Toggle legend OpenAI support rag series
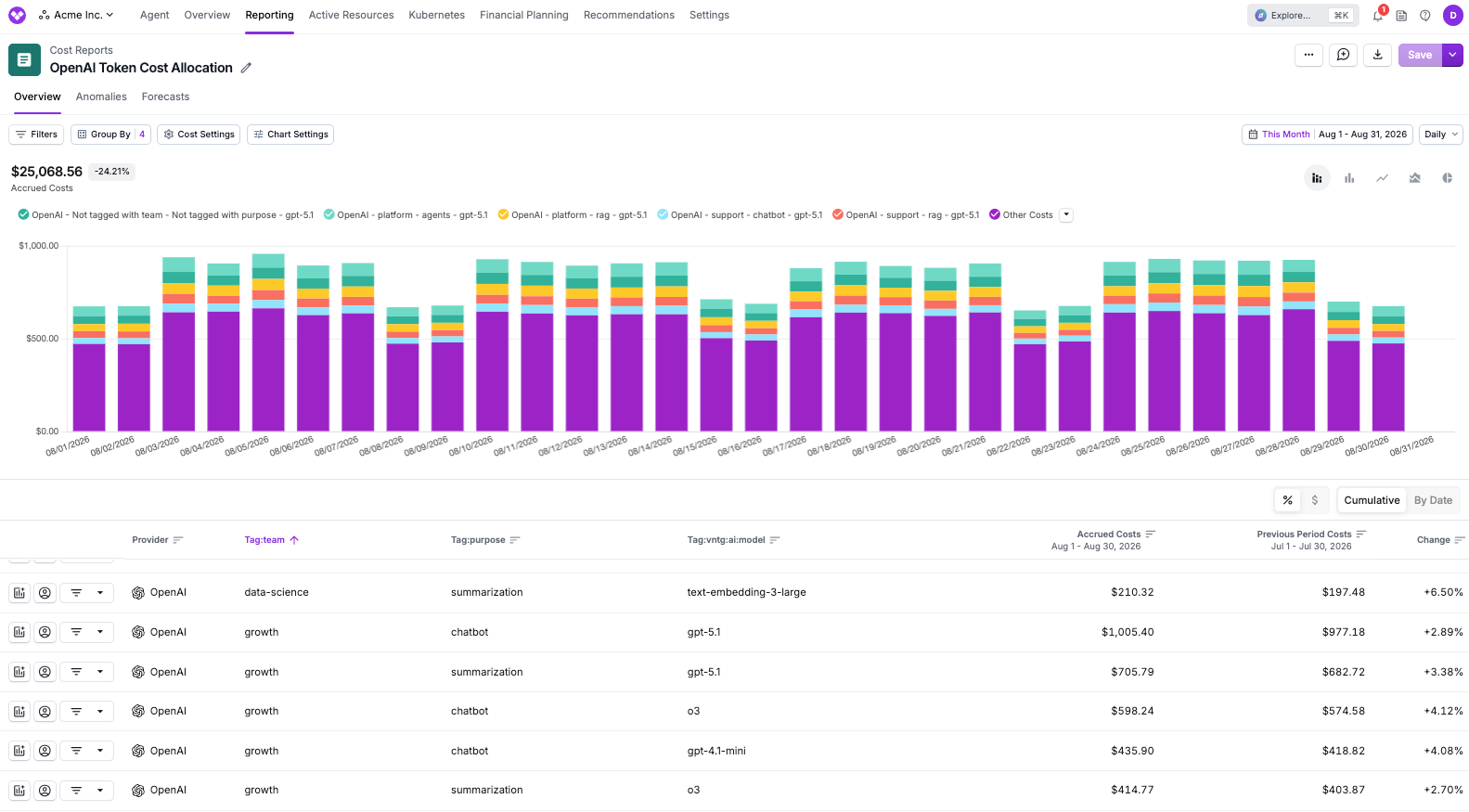 tap(906, 214)
